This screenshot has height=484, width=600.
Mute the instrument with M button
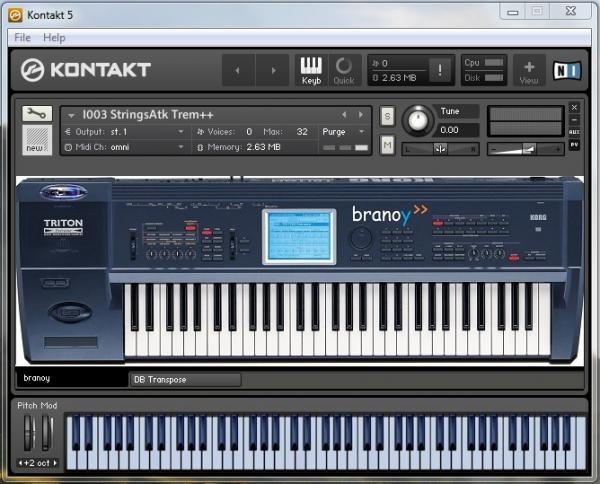pos(387,145)
